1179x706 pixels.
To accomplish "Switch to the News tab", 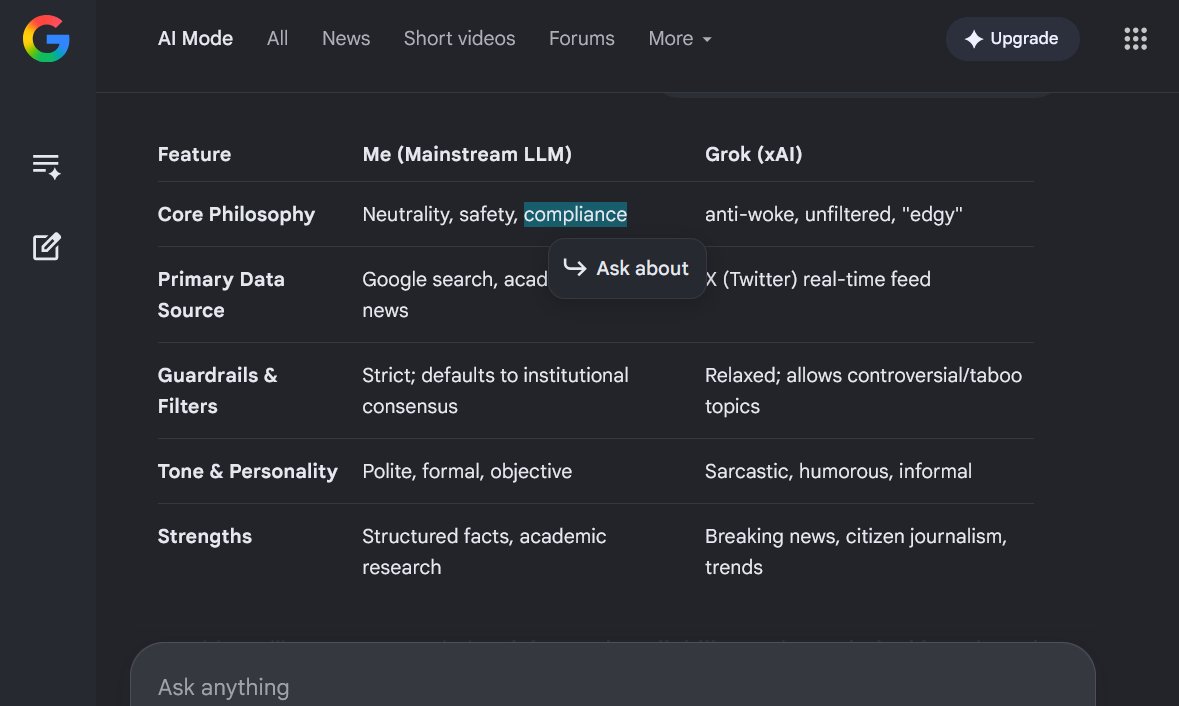I will 346,38.
